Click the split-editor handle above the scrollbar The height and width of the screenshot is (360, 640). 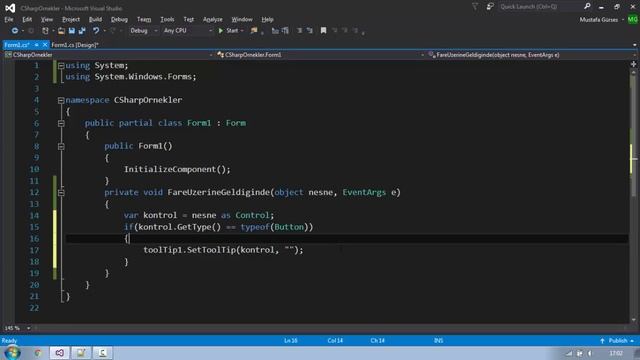633,64
